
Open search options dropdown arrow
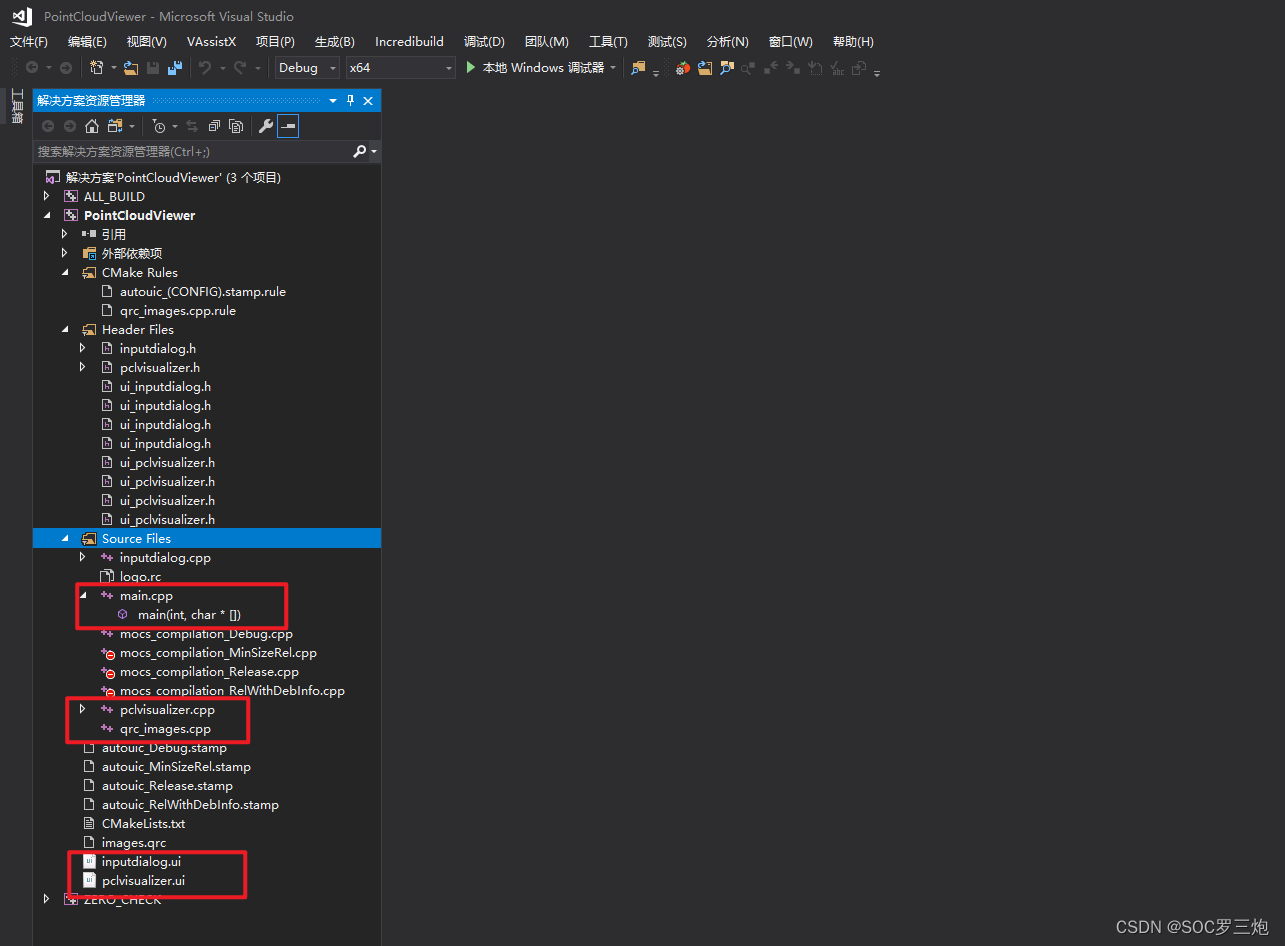coord(374,152)
